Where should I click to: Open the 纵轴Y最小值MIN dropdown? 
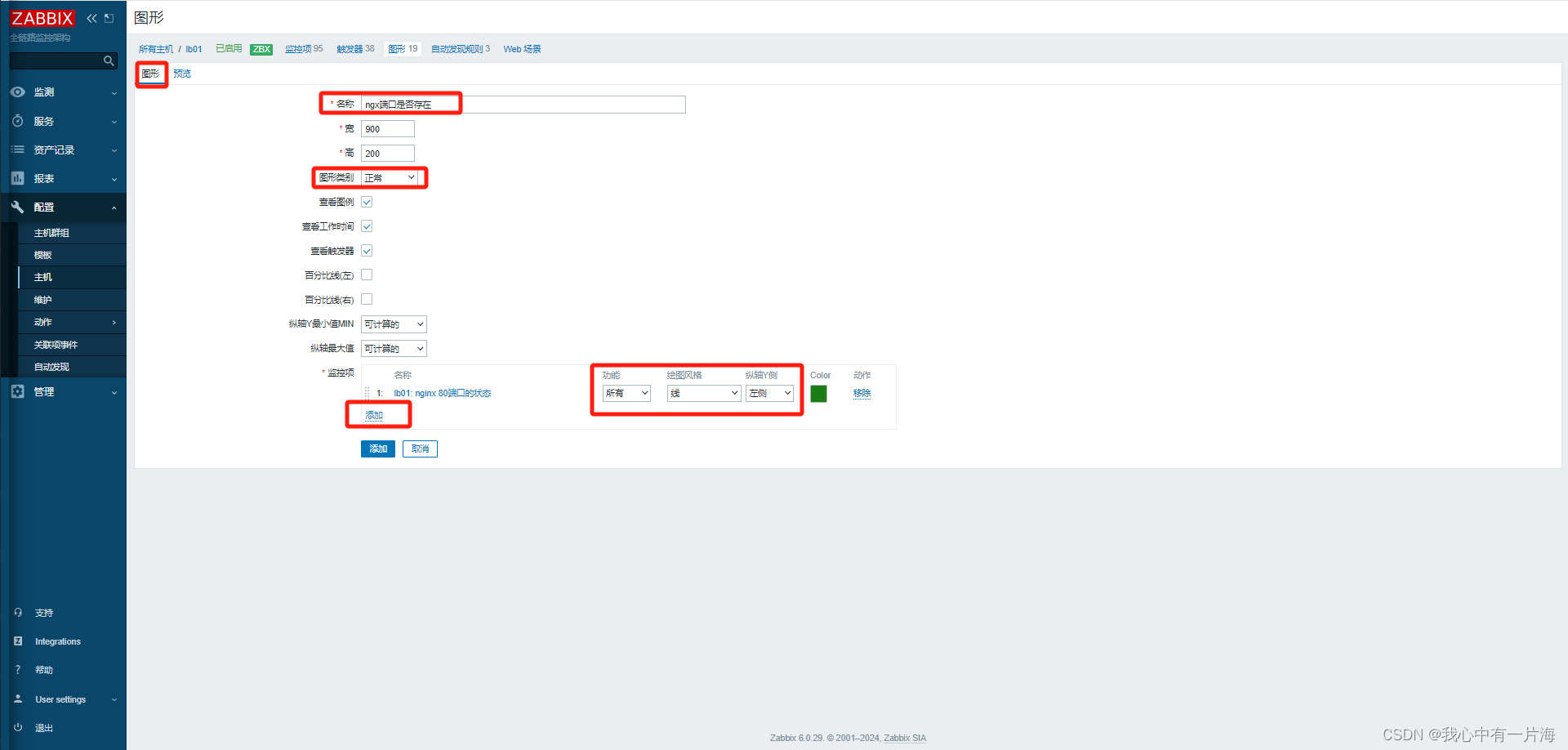point(394,324)
